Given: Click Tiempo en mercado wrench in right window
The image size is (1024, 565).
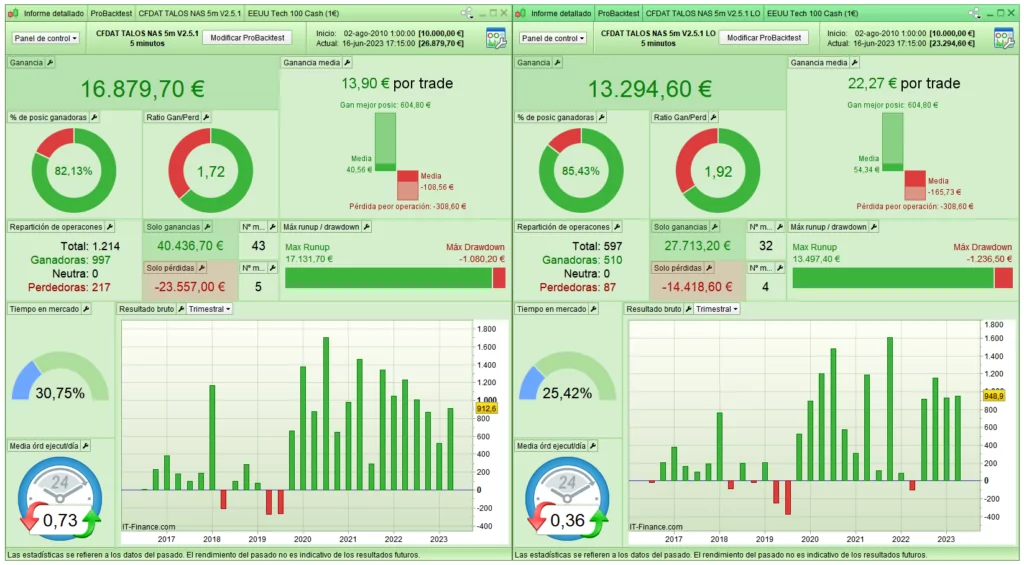Looking at the screenshot, I should [594, 309].
